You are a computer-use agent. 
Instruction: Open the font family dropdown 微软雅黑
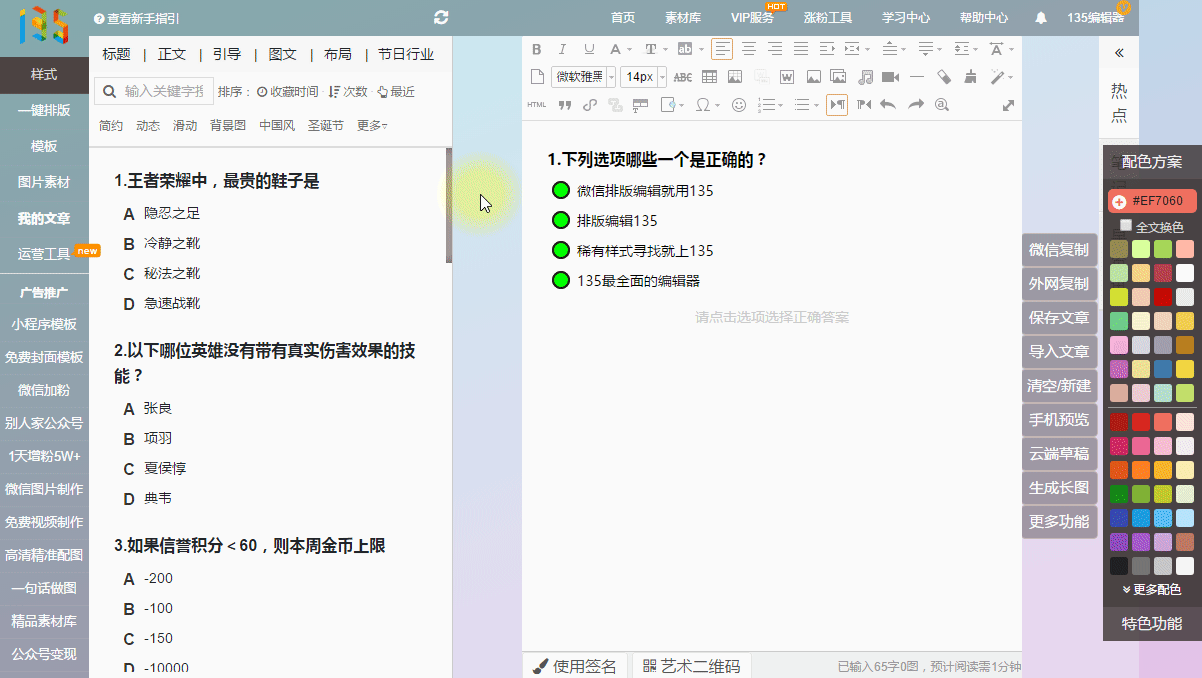pos(582,77)
